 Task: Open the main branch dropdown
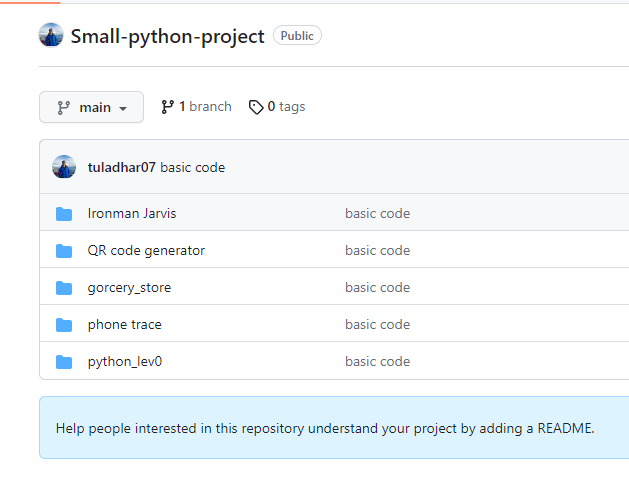pyautogui.click(x=91, y=108)
